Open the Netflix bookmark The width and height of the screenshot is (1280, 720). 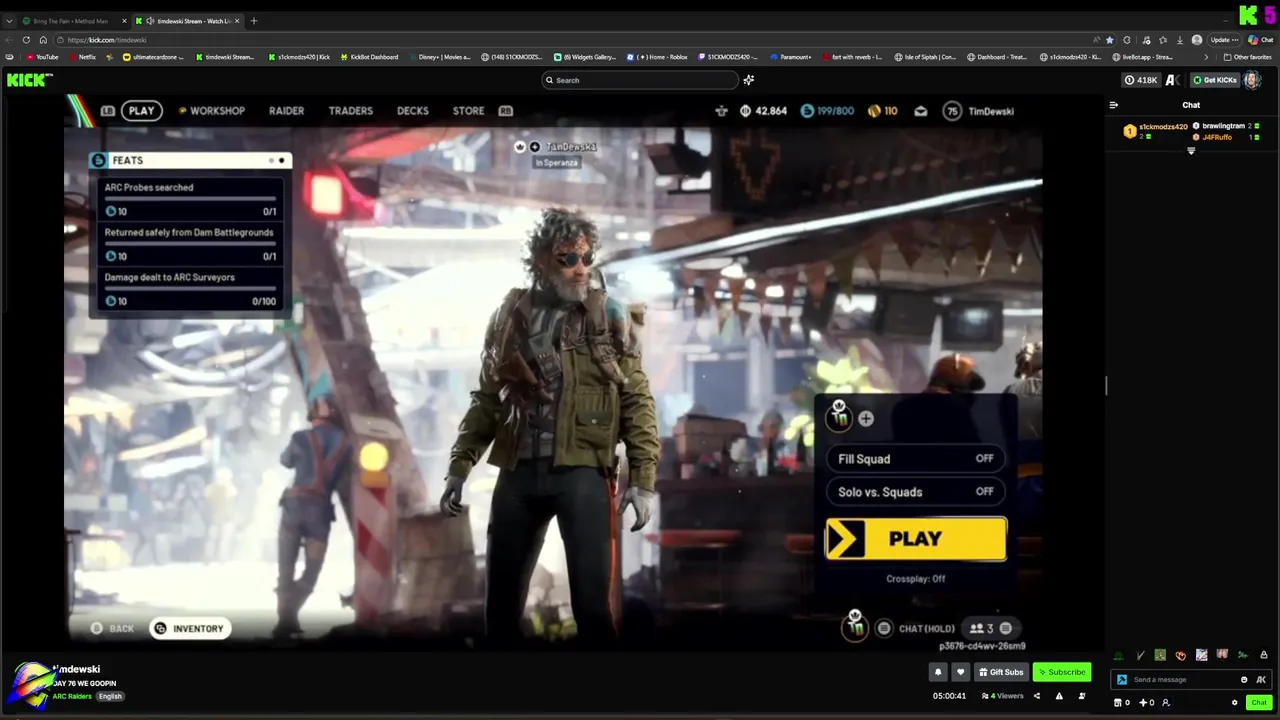point(82,57)
